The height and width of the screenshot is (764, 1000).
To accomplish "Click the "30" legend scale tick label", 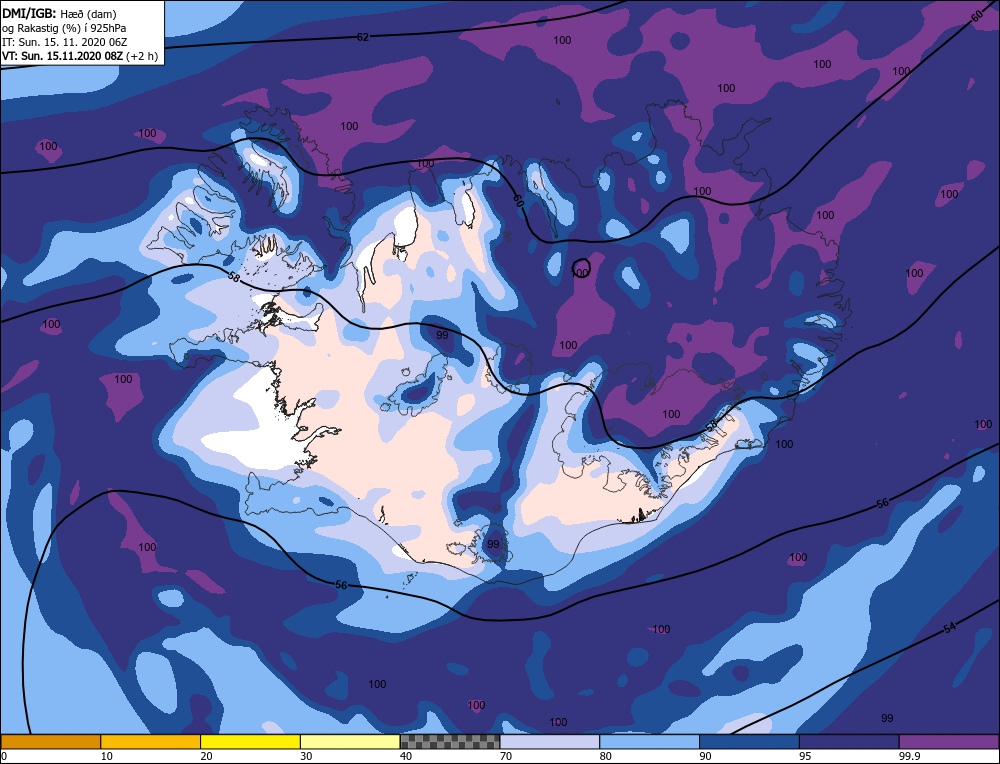I will 306,756.
